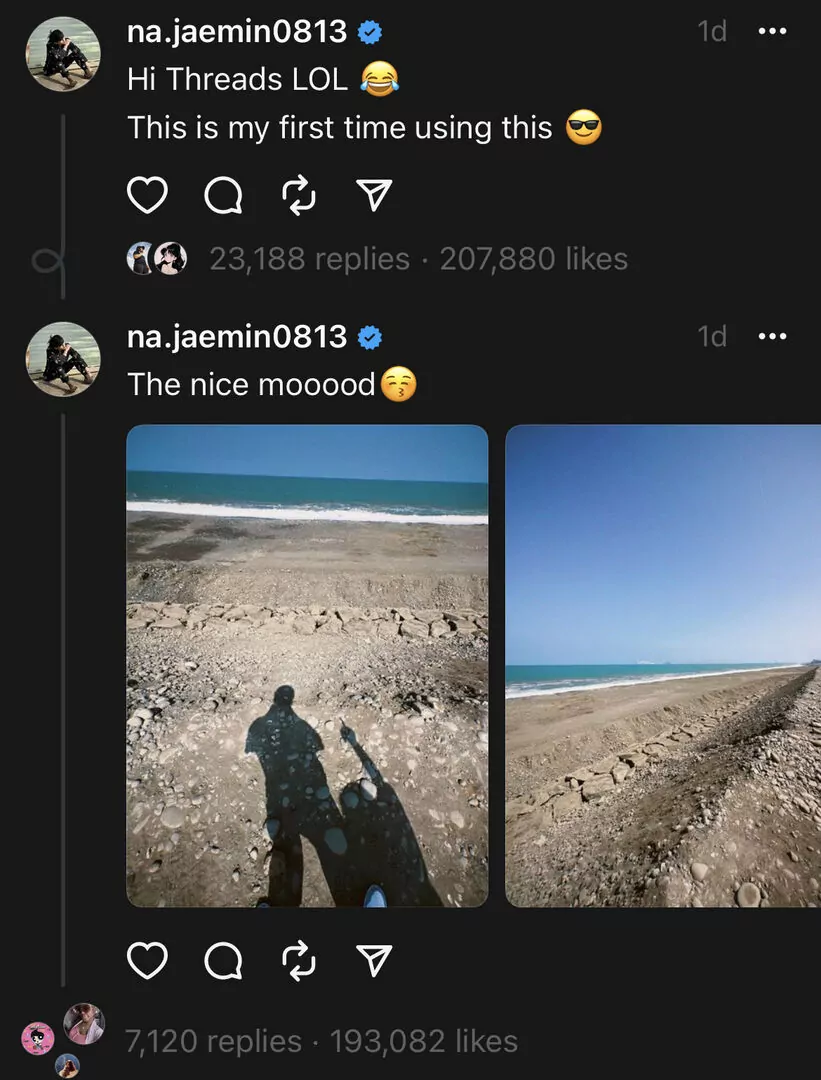
Task: Like 'The nice mooood' post
Action: click(148, 961)
